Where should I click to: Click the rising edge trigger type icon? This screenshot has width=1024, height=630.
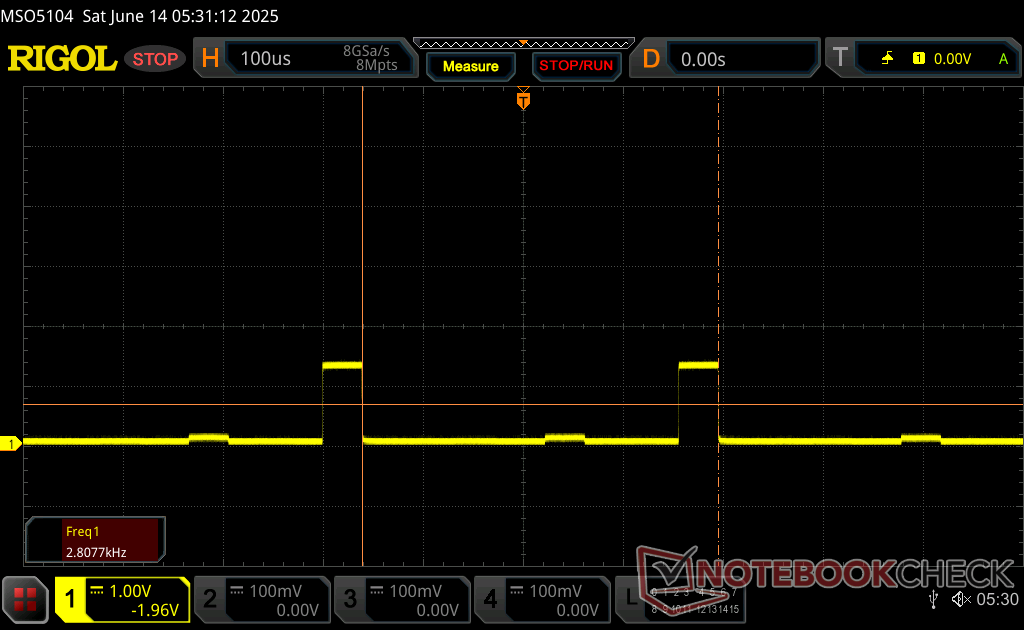tap(887, 59)
